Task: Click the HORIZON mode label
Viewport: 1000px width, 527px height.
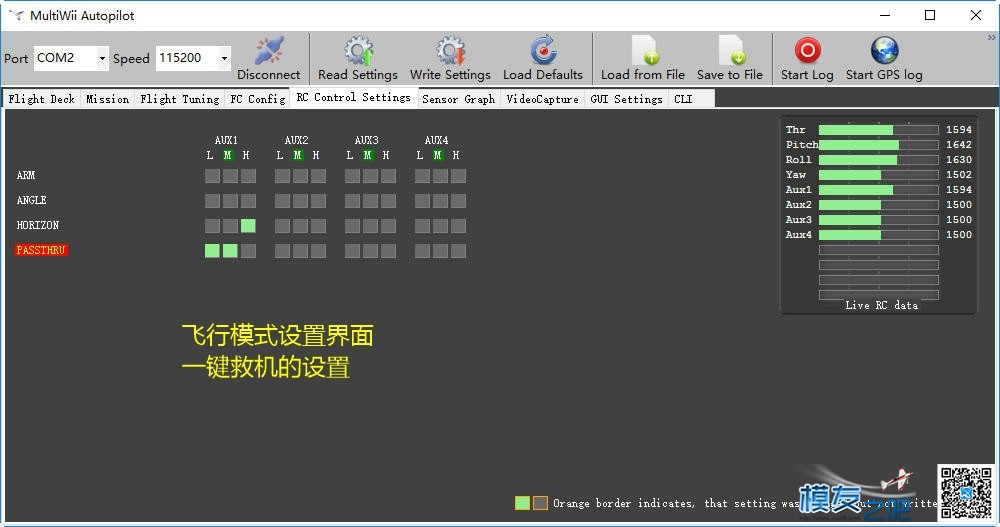Action: (38, 225)
